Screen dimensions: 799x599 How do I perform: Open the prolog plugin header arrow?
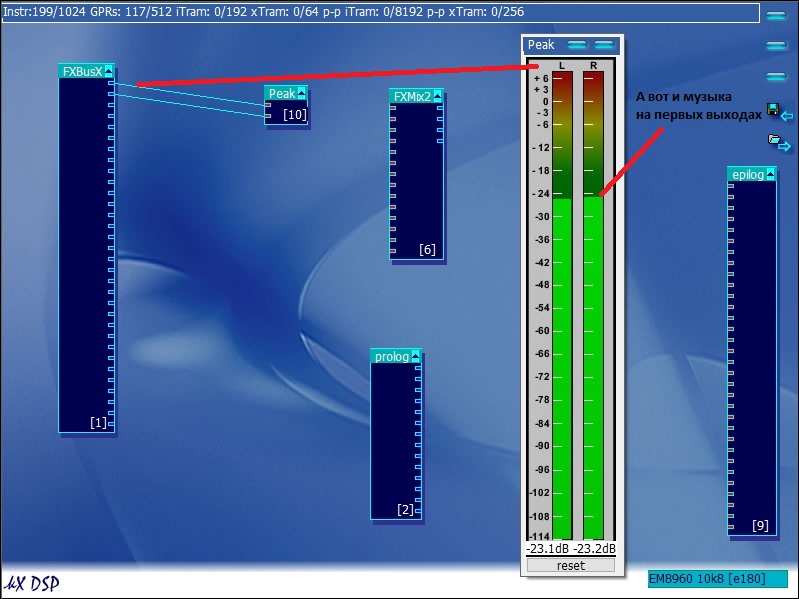coord(415,357)
